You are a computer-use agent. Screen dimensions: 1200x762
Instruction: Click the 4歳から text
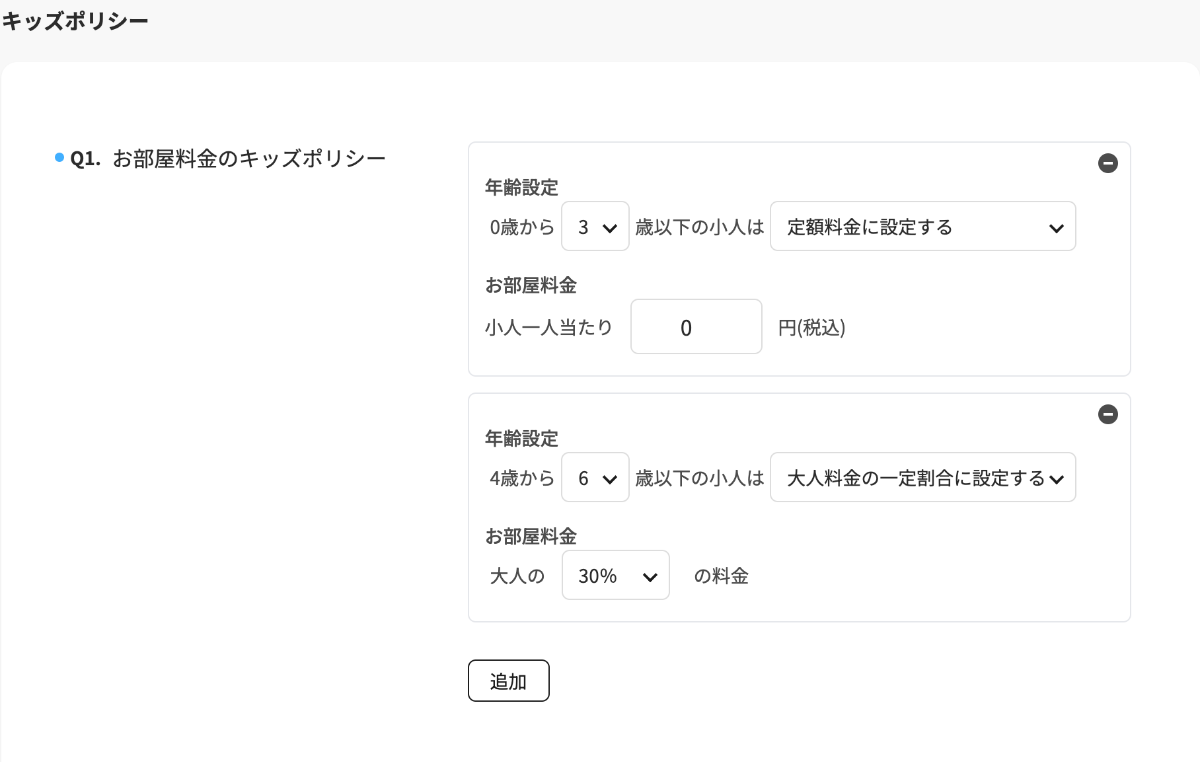pos(521,478)
